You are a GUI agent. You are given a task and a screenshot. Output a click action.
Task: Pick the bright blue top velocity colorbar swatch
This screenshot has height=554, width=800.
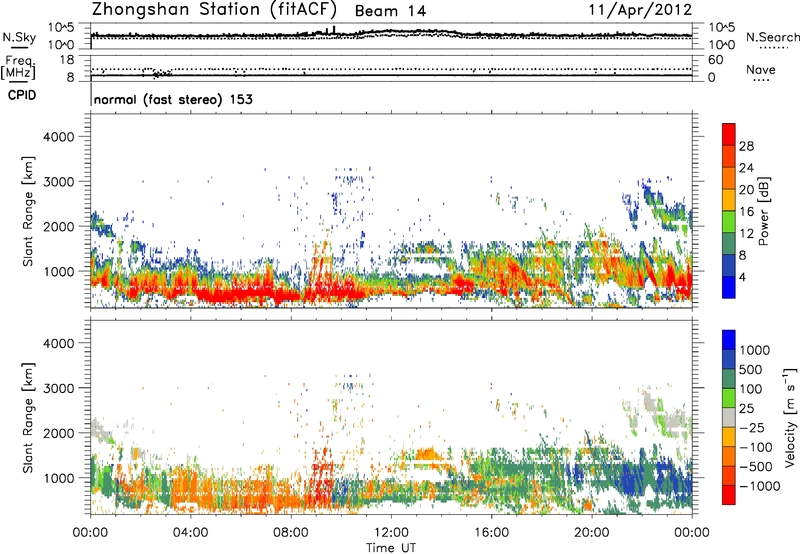point(729,340)
